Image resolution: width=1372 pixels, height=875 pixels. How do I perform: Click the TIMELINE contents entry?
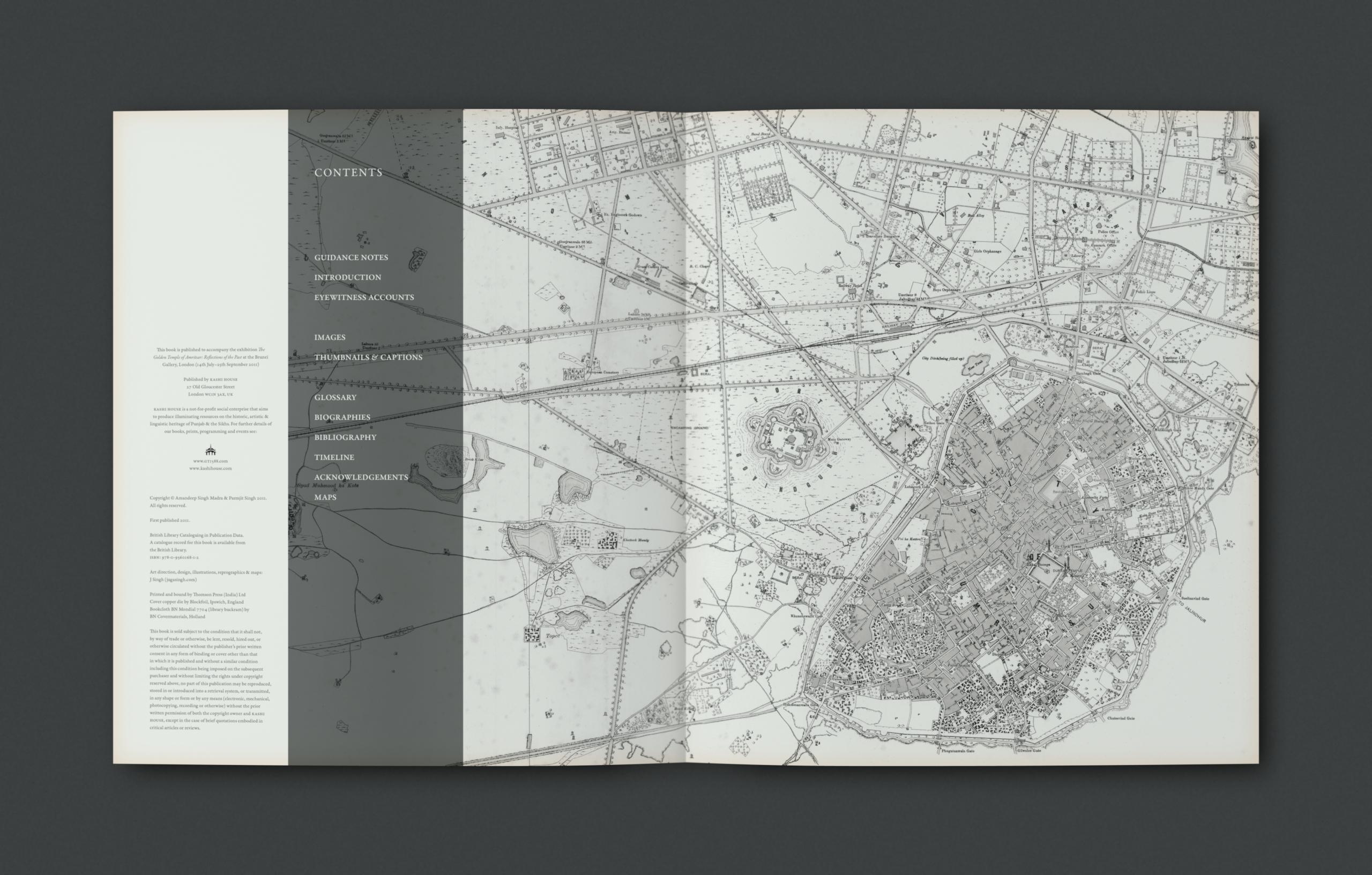pyautogui.click(x=334, y=457)
